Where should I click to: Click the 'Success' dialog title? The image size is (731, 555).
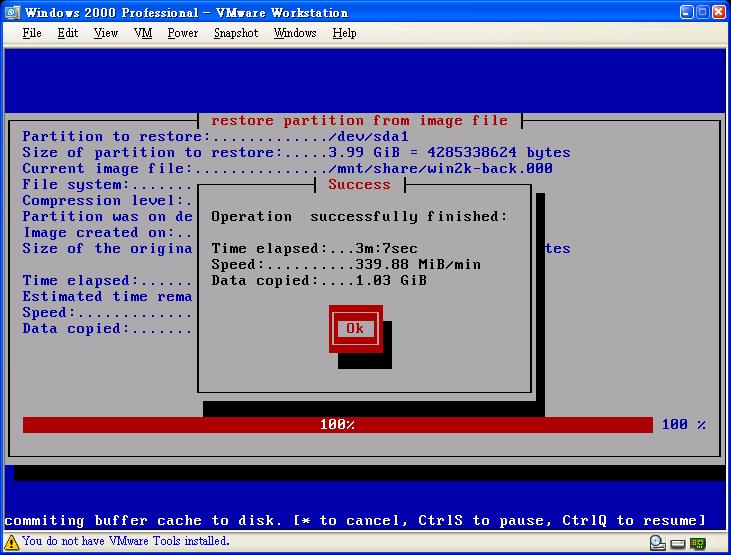[x=359, y=185]
